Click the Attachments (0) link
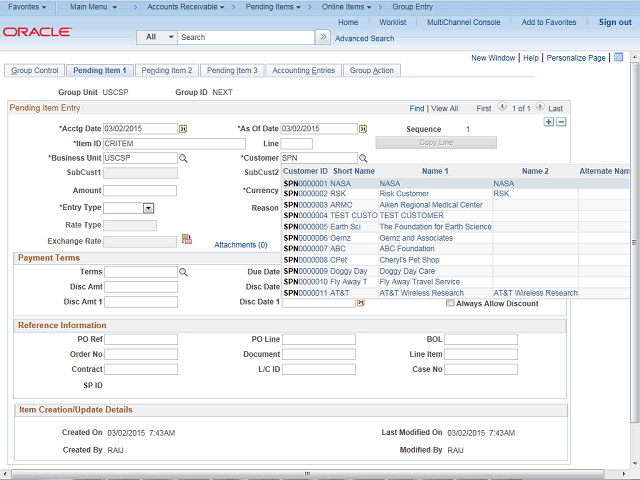Screen dimensions: 640x480 click(241, 244)
